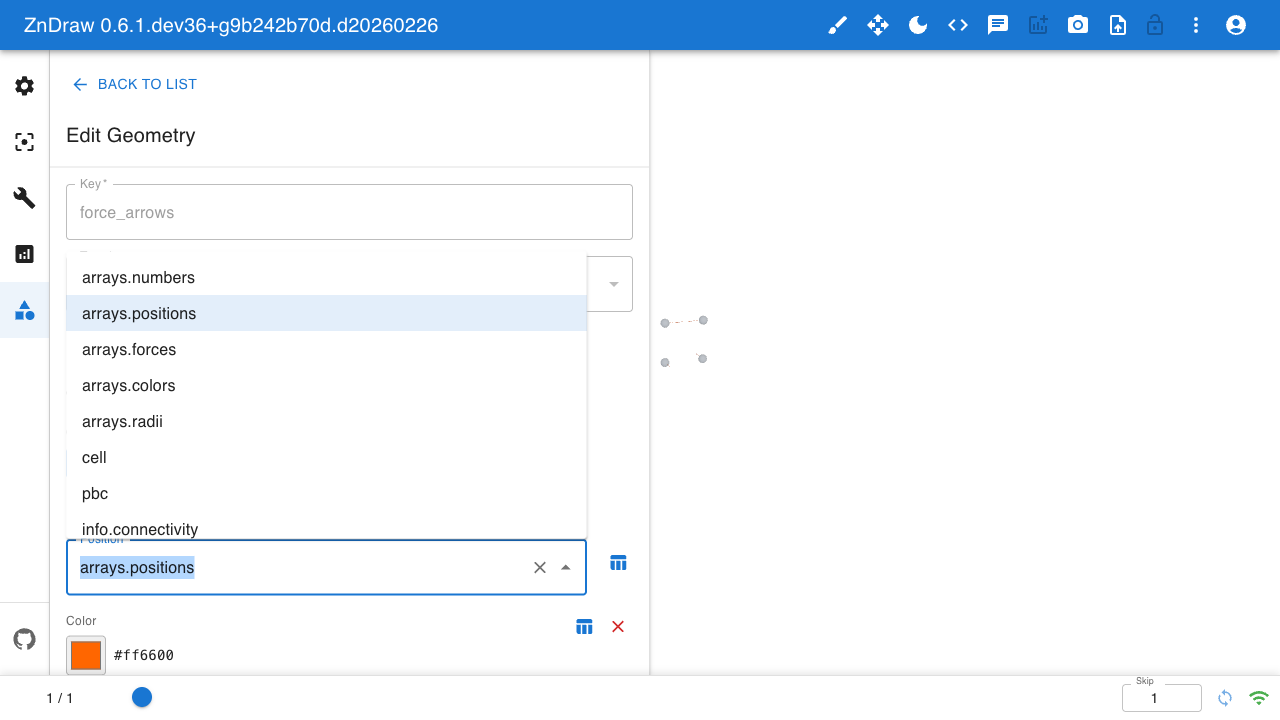This screenshot has width=1280, height=720.
Task: Choose arrays.numbers from the list
Action: [326, 277]
